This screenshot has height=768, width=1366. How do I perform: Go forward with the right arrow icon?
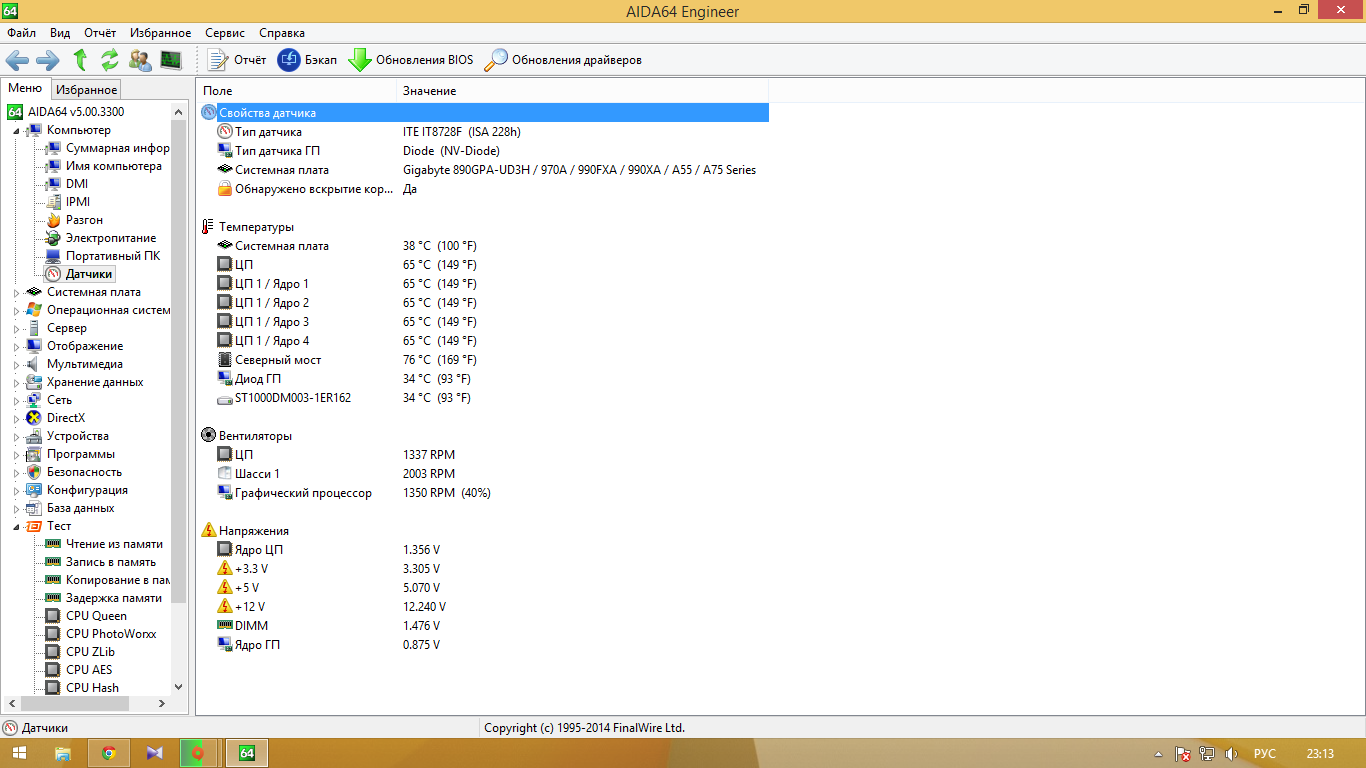click(48, 60)
